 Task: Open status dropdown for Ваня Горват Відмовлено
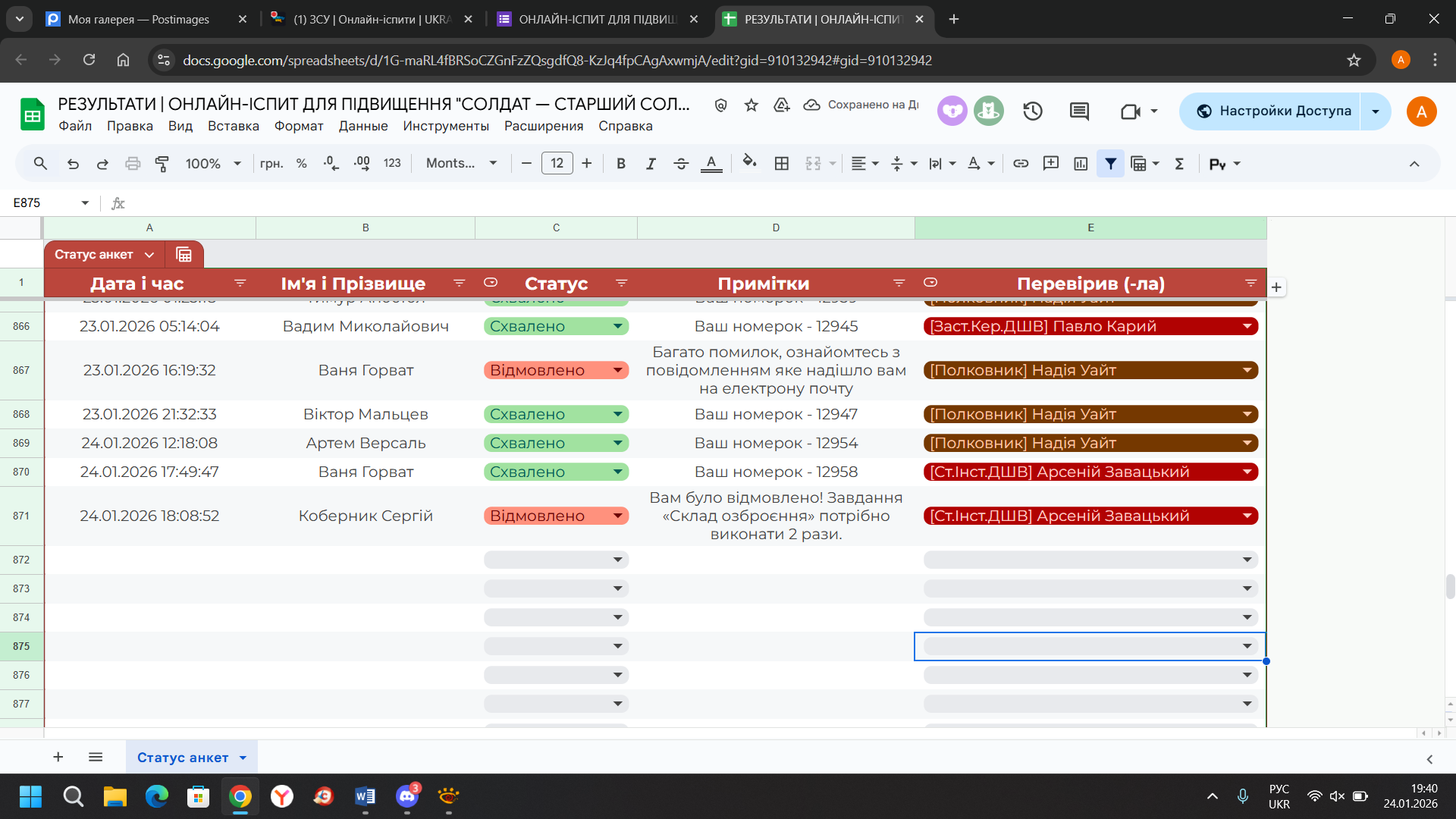pos(617,370)
